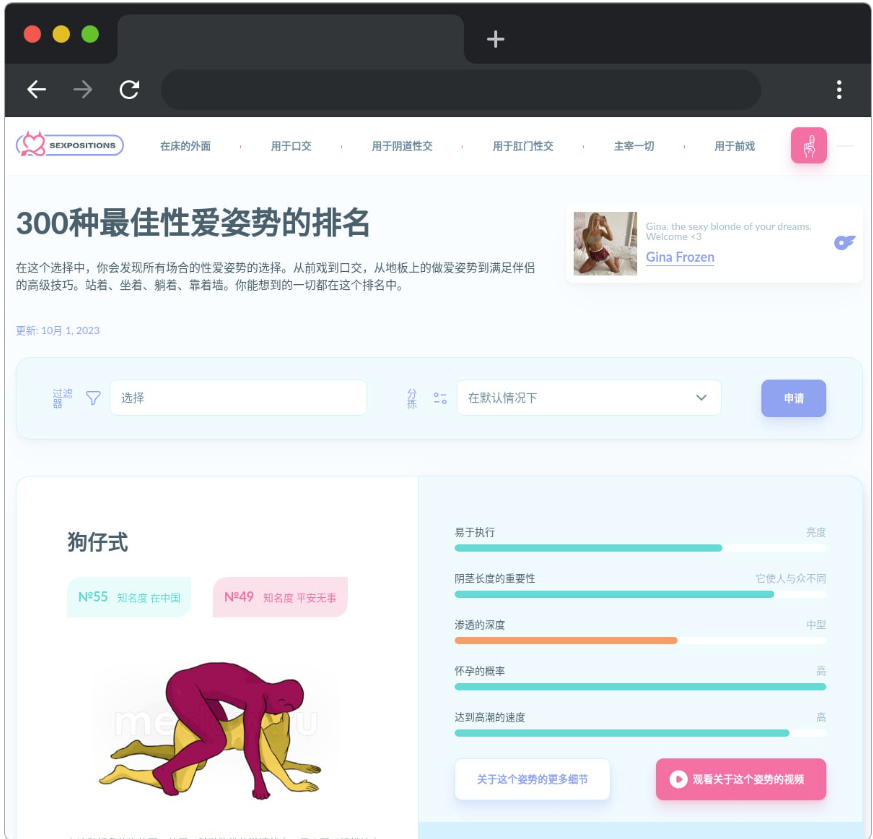Click the funnel filter icon
873x839 pixels.
(93, 398)
